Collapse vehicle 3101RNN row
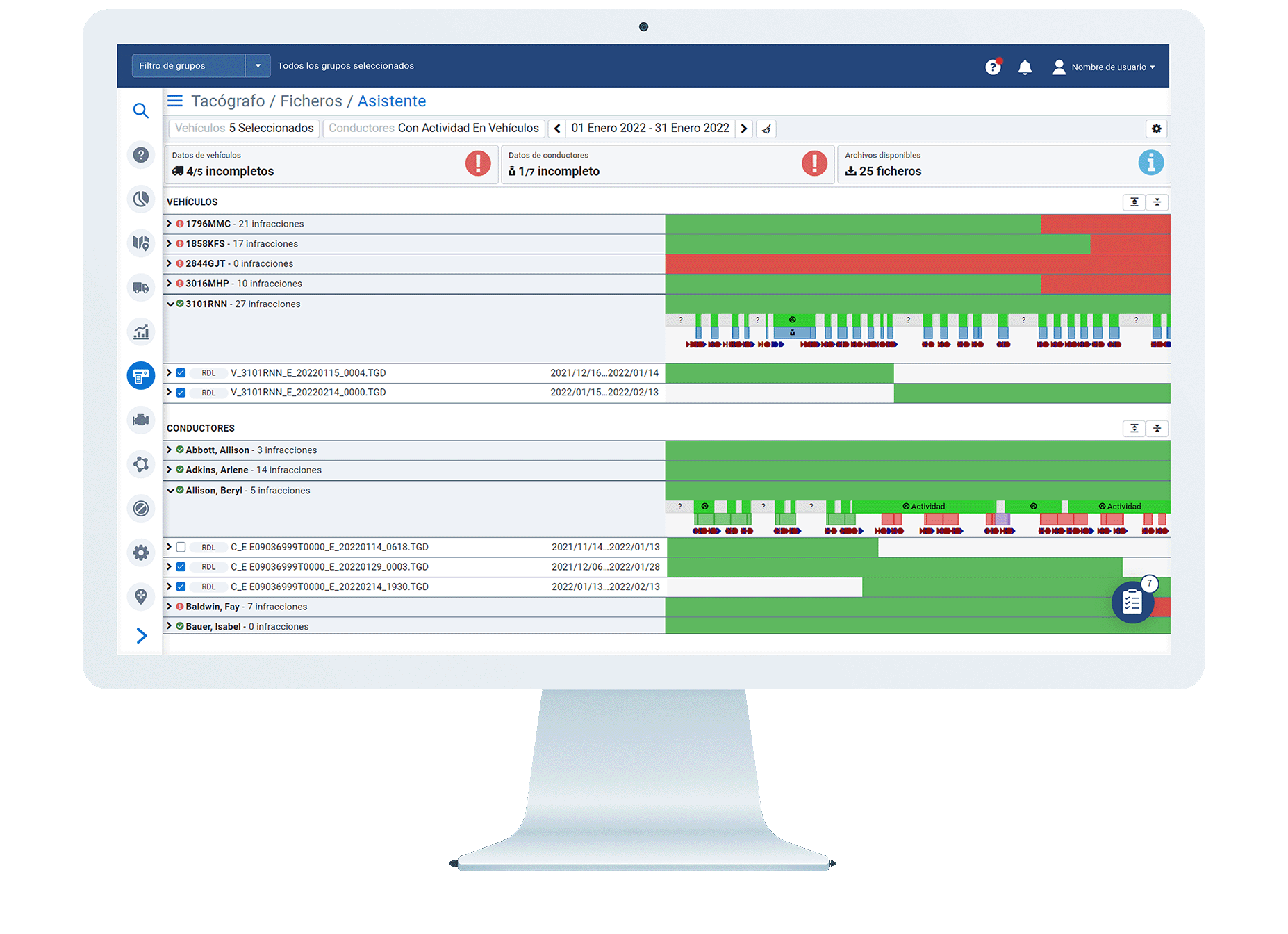 click(x=170, y=304)
